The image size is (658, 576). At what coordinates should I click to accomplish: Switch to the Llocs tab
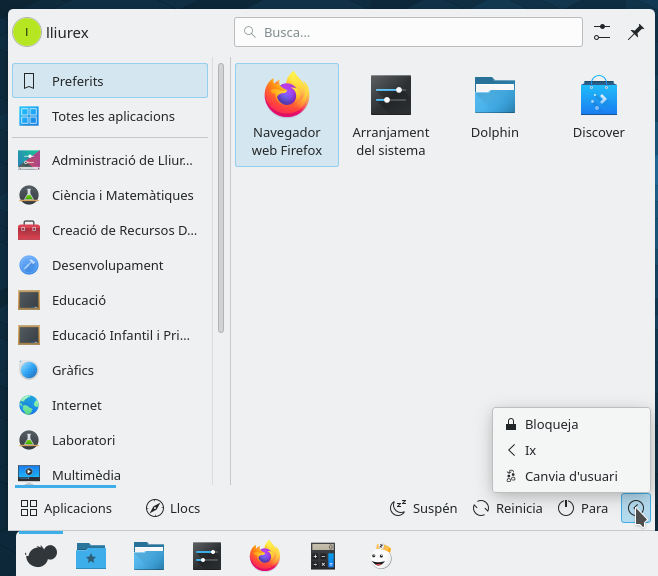tap(173, 508)
